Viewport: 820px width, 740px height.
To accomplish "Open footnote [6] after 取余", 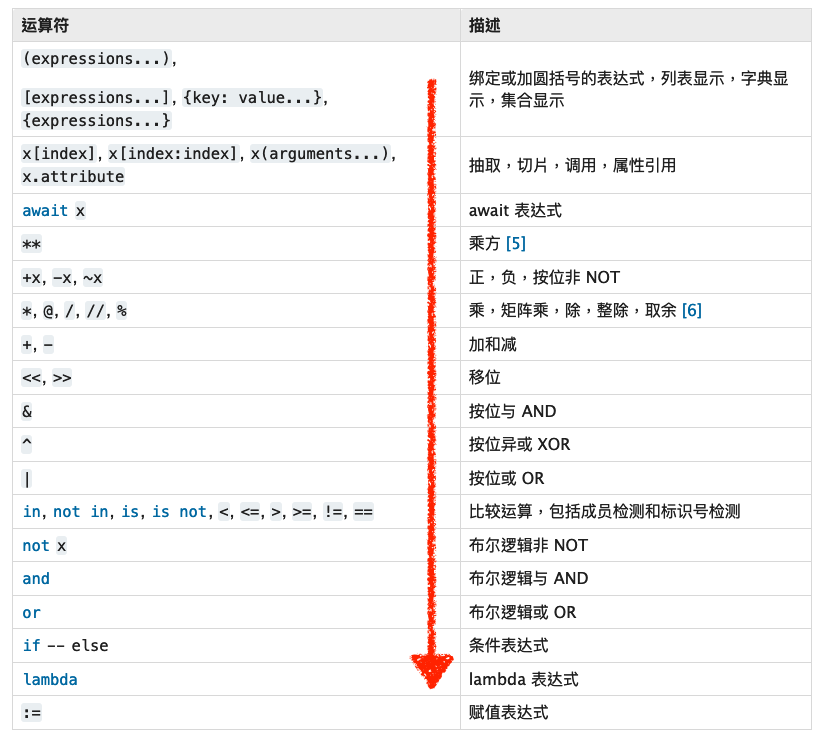I will [691, 311].
